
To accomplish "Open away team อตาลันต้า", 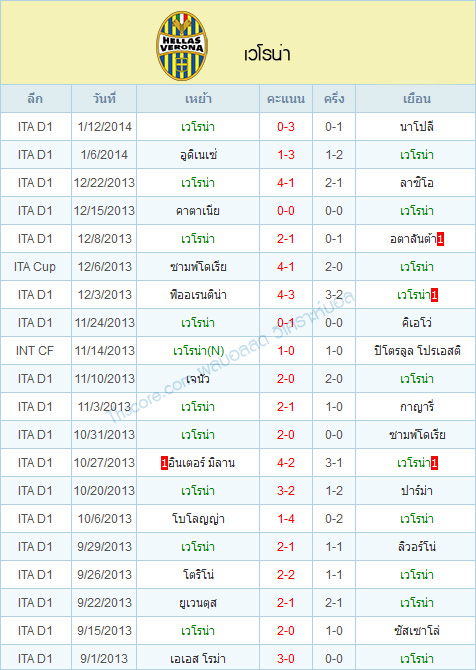I will pos(413,239).
